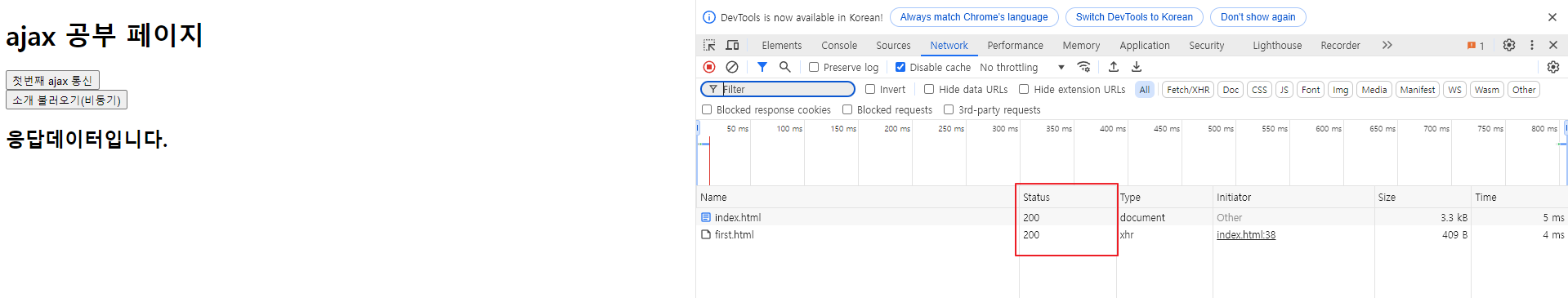This screenshot has width=1568, height=298.
Task: Sort requests by Name column
Action: (857, 197)
